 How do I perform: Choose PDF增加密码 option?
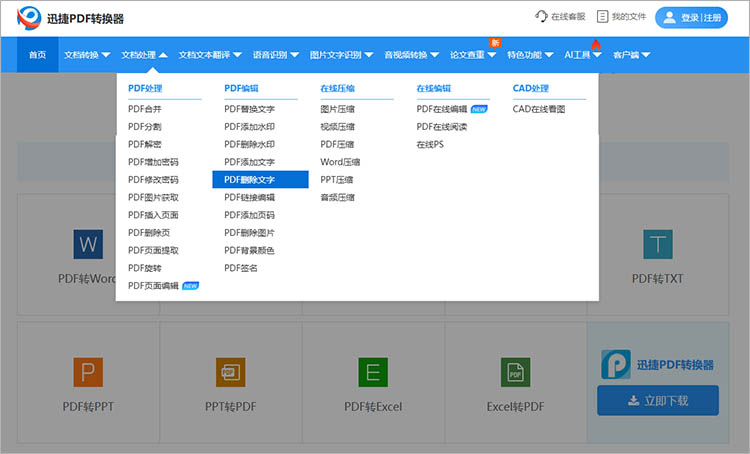(x=153, y=162)
